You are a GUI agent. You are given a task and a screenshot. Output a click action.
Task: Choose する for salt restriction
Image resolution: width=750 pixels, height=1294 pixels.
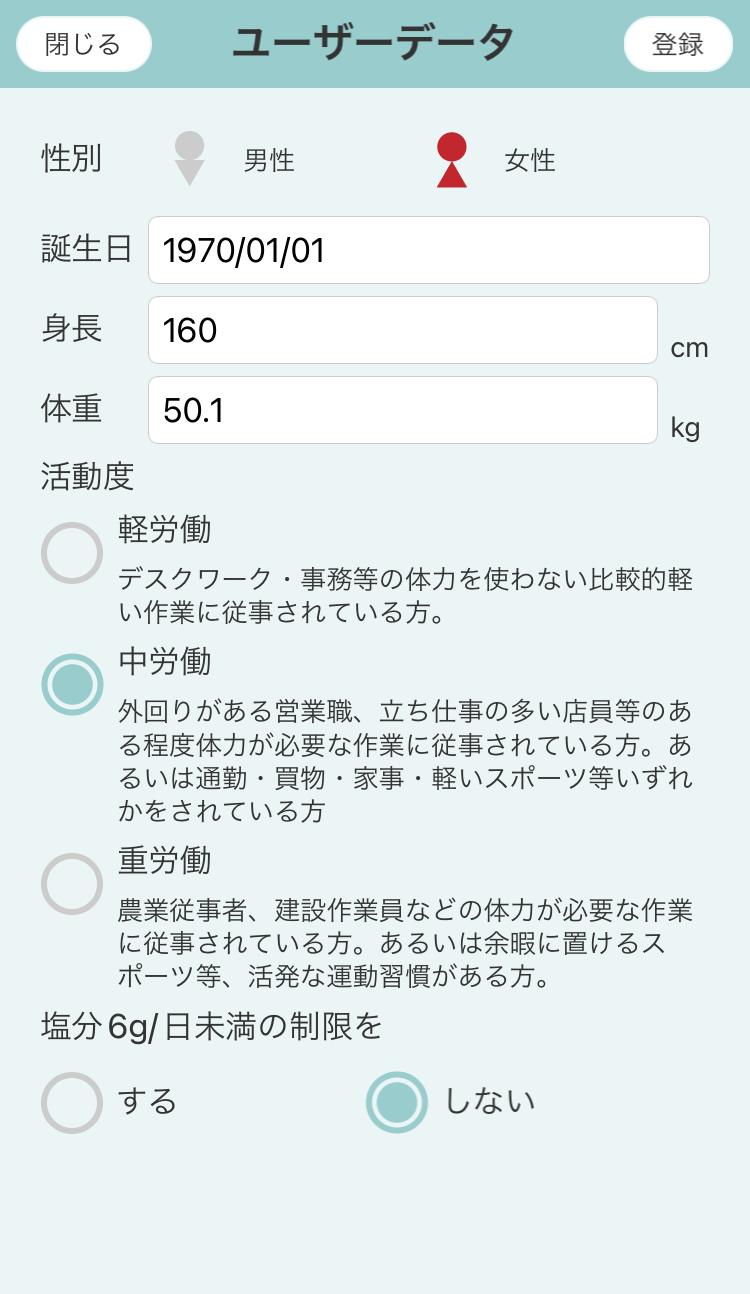tap(72, 1102)
